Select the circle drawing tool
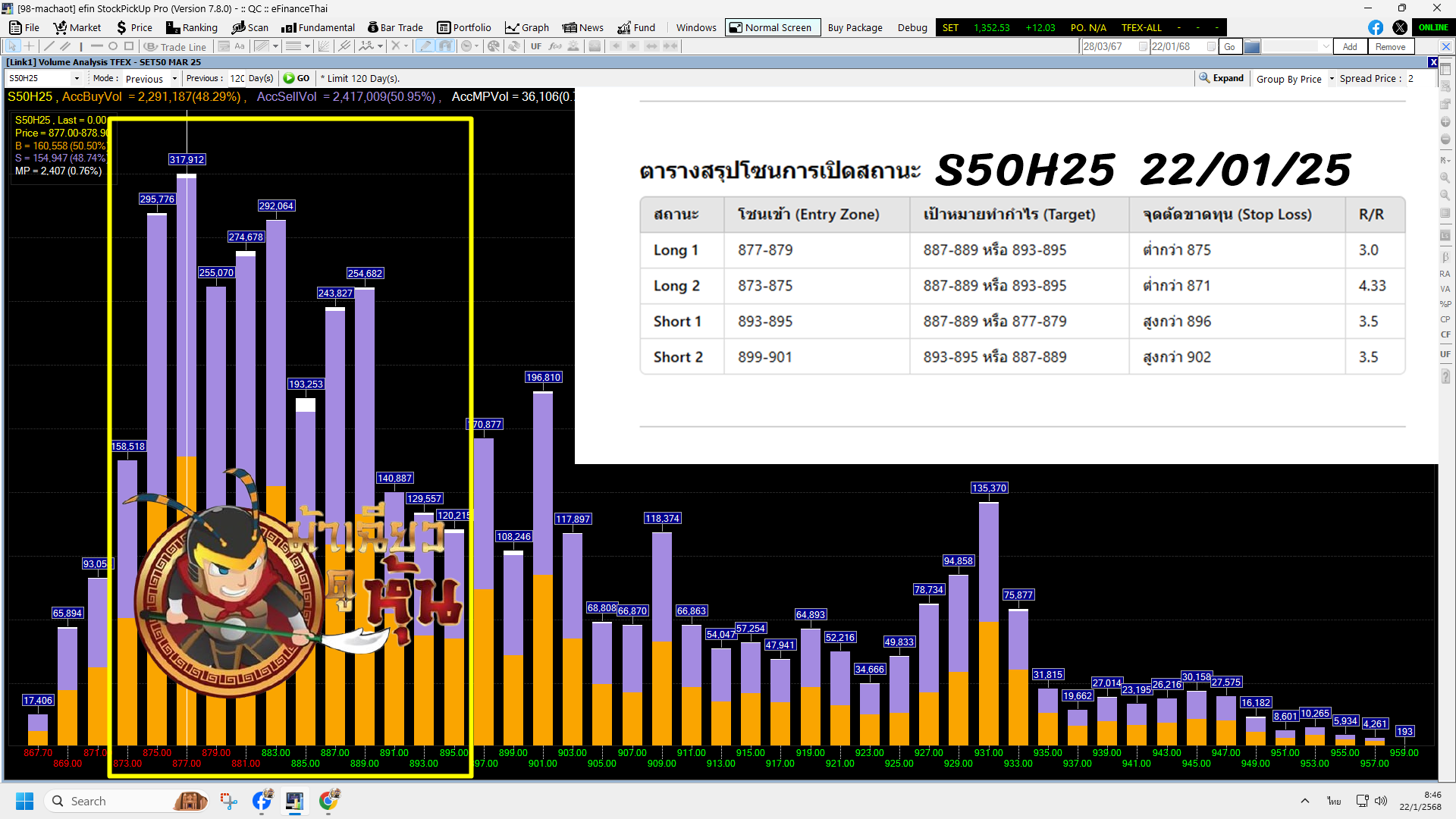 click(113, 46)
